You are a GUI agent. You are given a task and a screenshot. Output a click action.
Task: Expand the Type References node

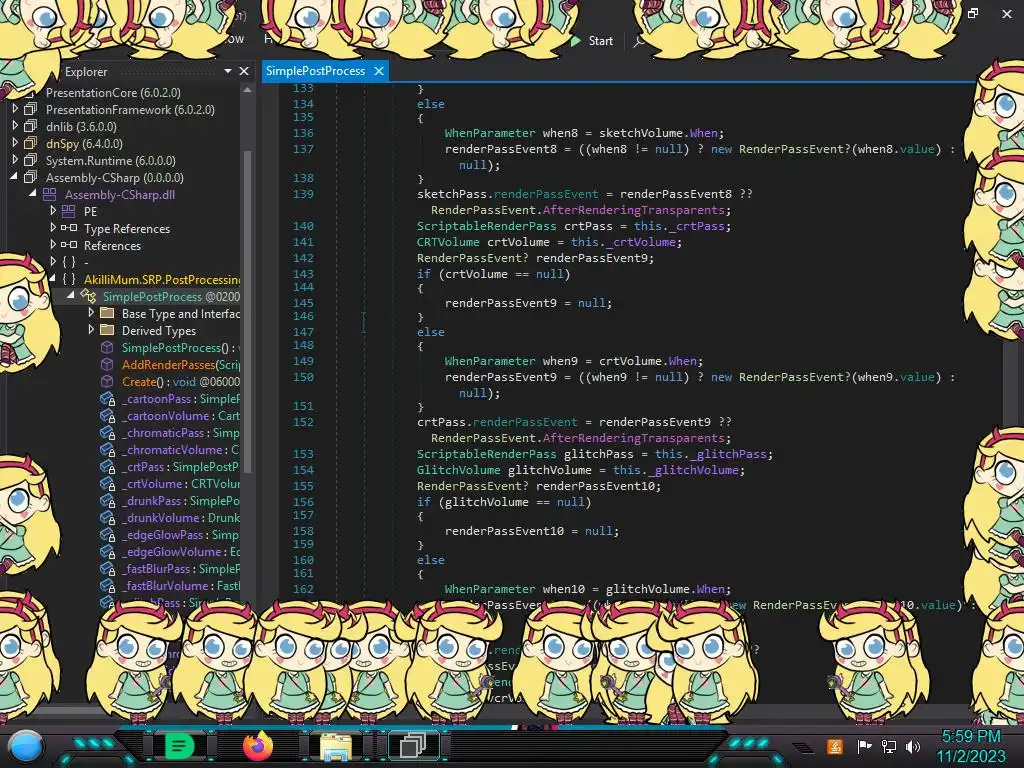[53, 228]
